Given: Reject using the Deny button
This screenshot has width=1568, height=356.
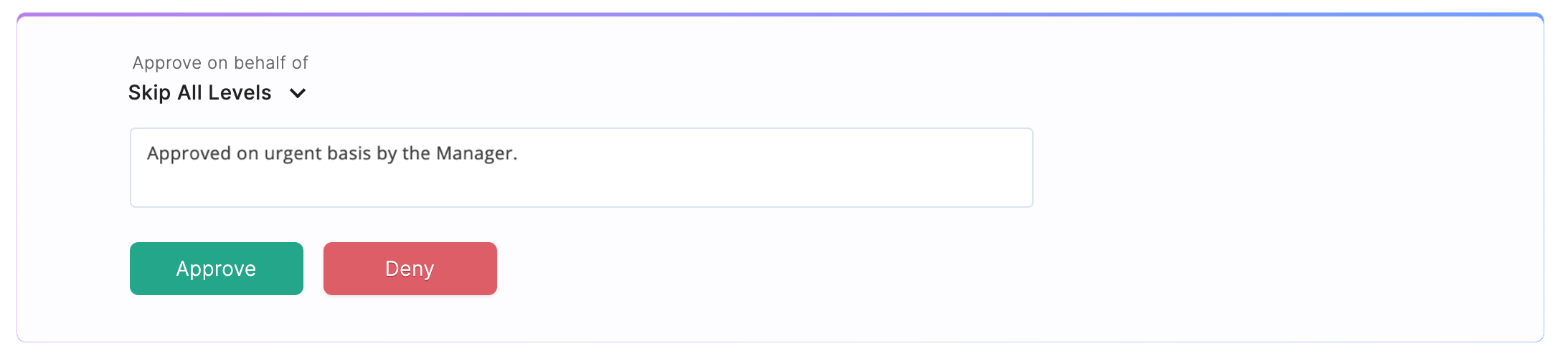Looking at the screenshot, I should [x=410, y=269].
